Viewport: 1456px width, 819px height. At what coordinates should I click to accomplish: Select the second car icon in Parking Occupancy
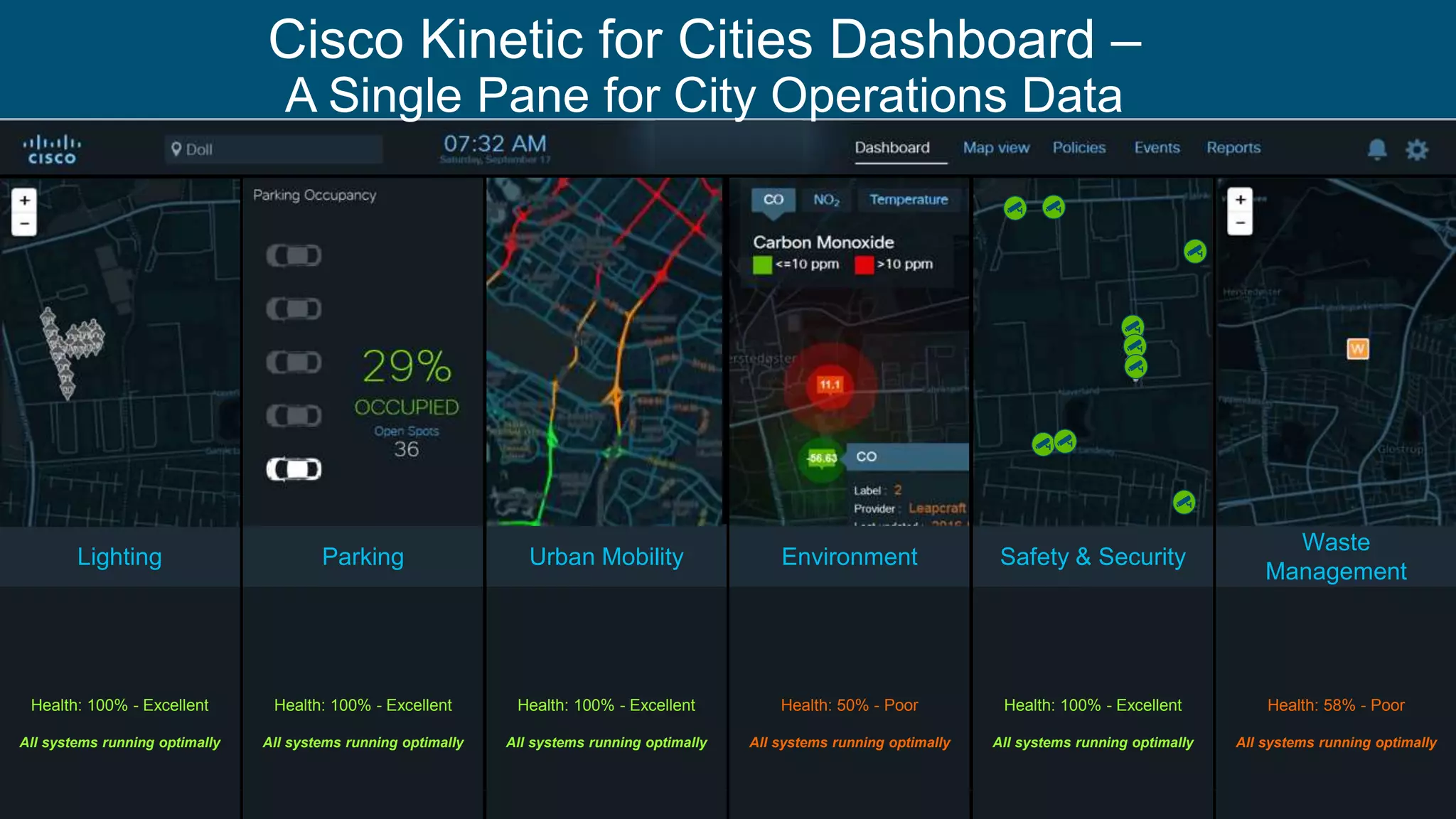[x=294, y=309]
